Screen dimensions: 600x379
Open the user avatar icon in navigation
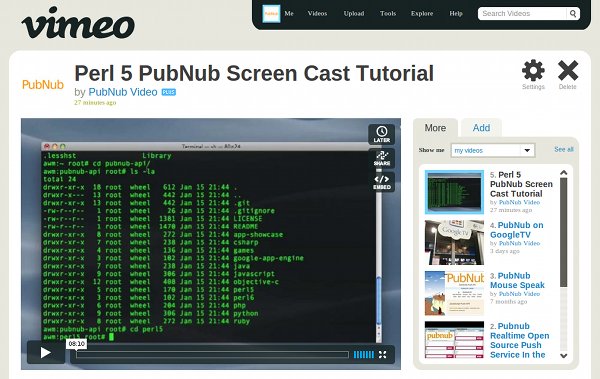[x=271, y=13]
